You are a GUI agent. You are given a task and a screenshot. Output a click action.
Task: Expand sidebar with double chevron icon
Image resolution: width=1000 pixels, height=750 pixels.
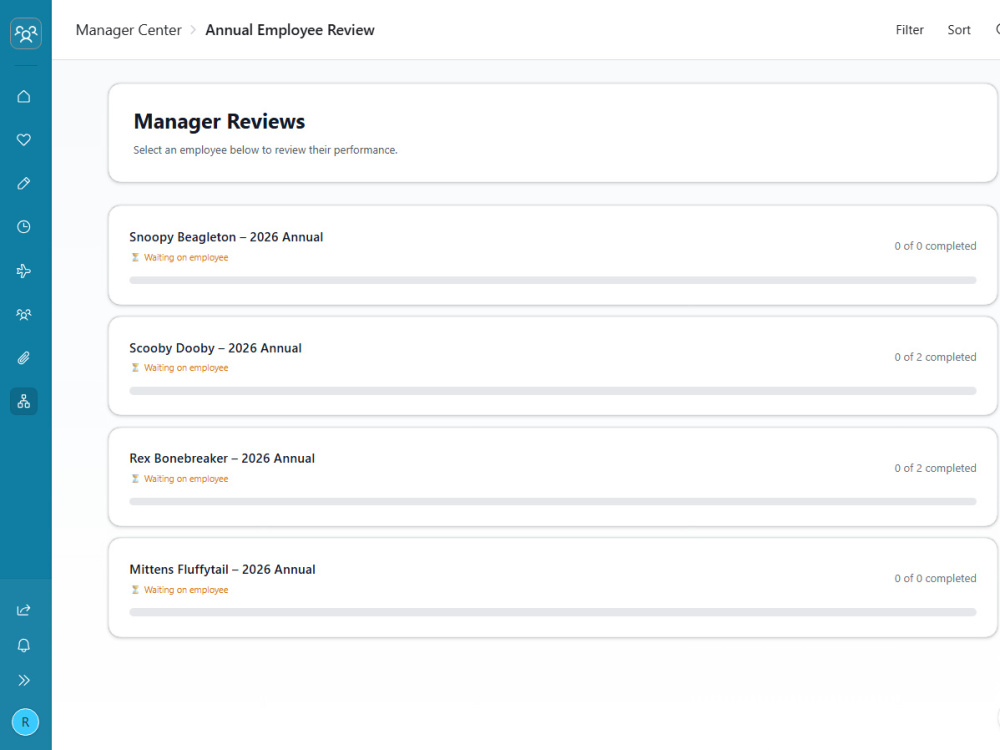(24, 680)
